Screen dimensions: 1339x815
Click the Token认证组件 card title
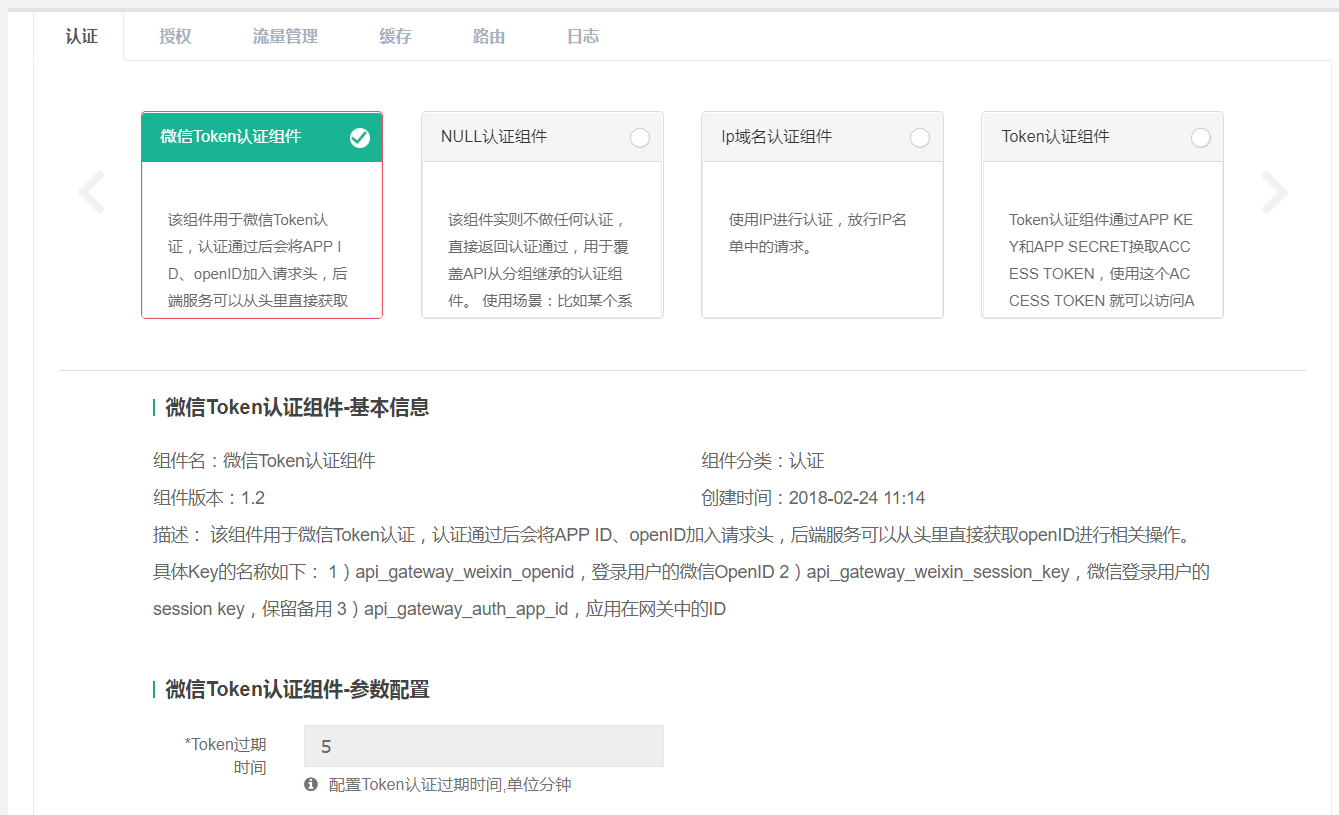point(1055,137)
